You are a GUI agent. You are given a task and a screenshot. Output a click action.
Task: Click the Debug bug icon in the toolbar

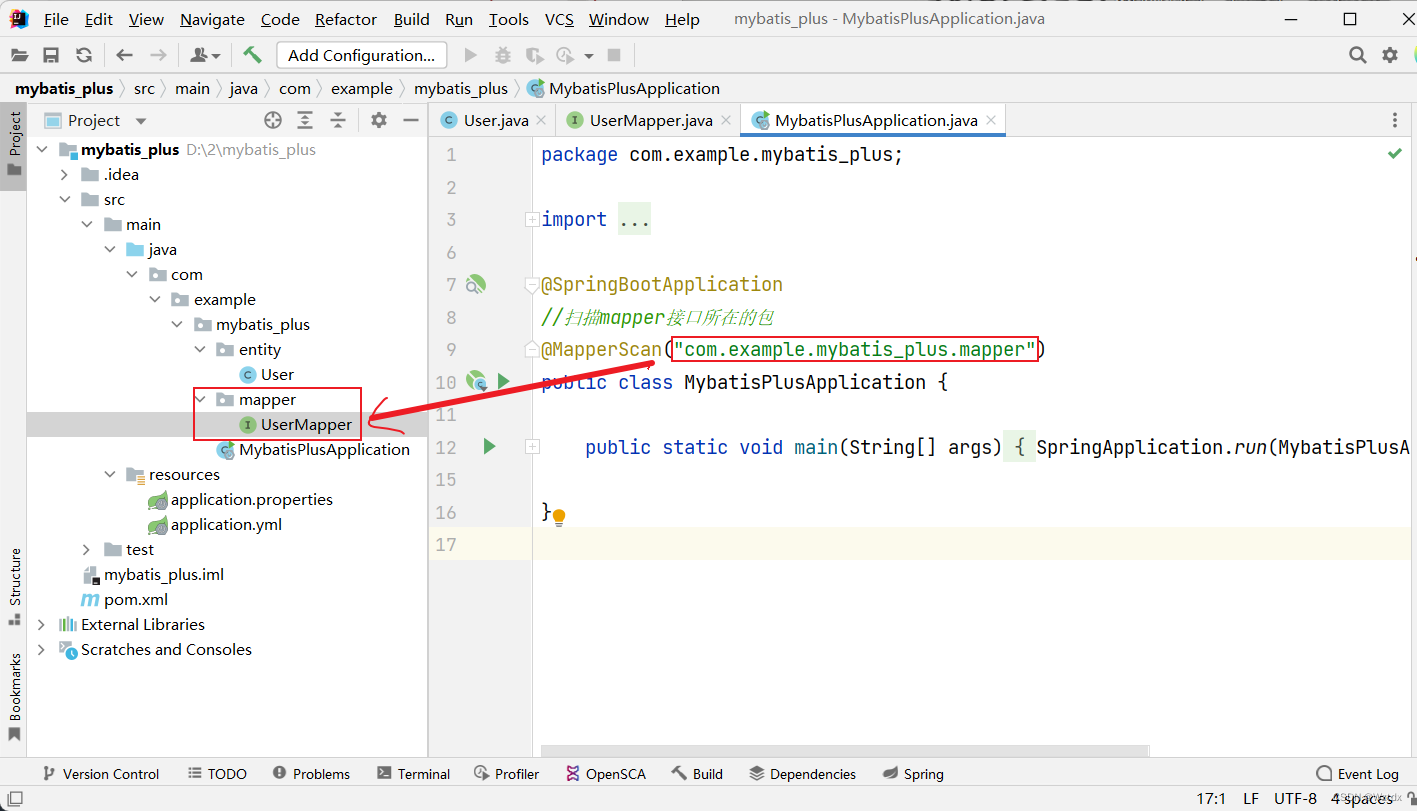pos(502,55)
